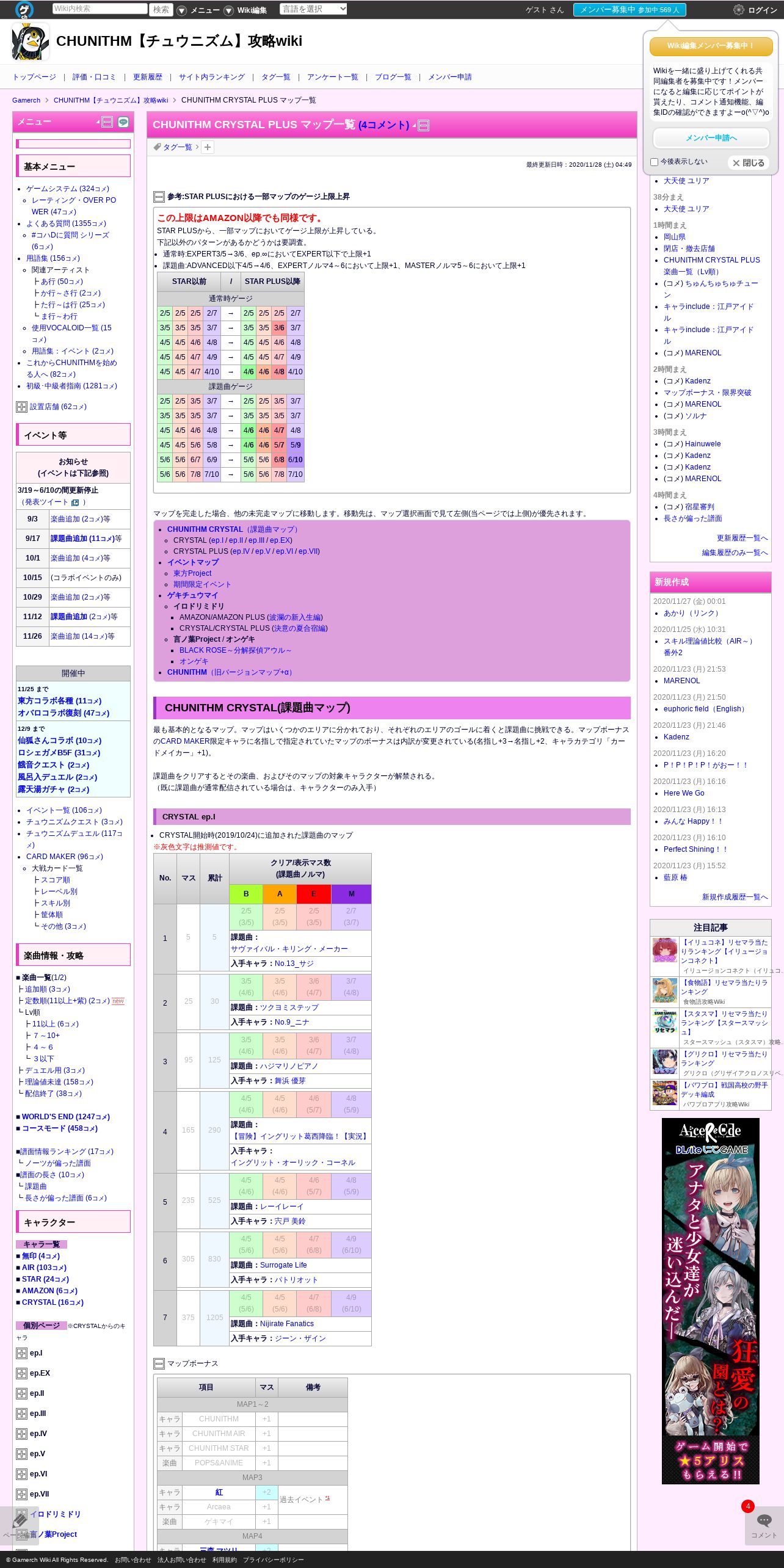Open the 言語を選択 language combo box
Image resolution: width=784 pixels, height=1568 pixels.
pos(313,9)
